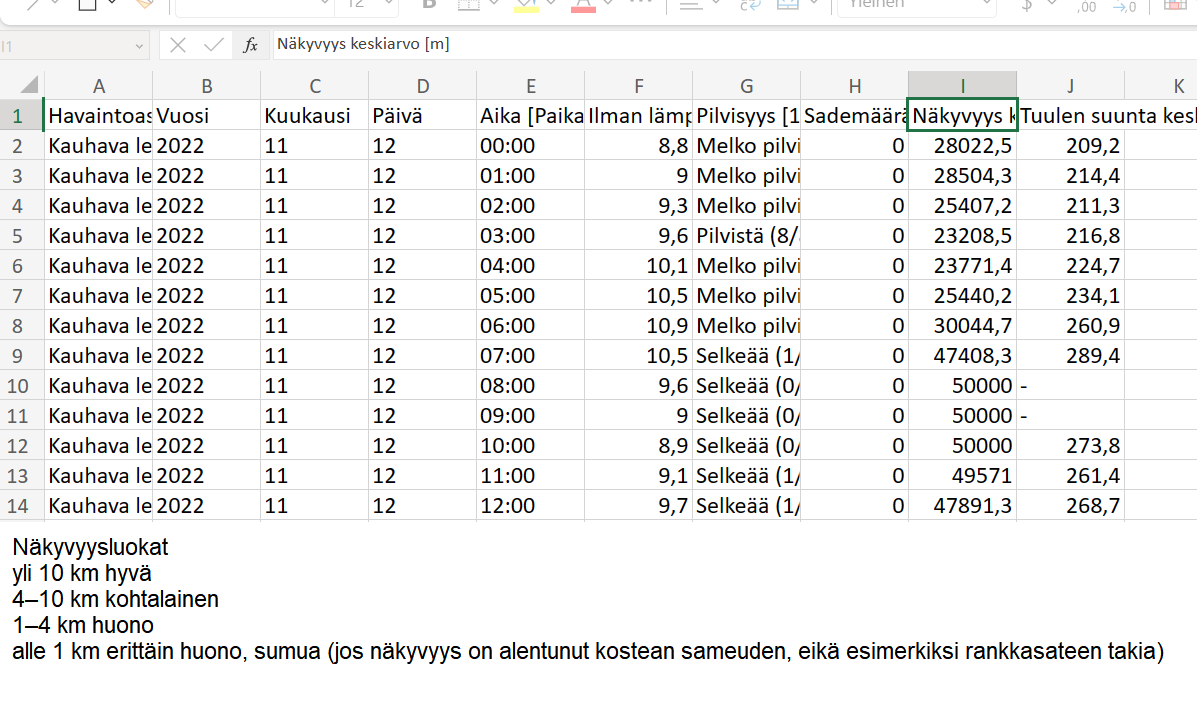Click the Select All corner triangle
This screenshot has height=708, width=1197.
click(29, 85)
